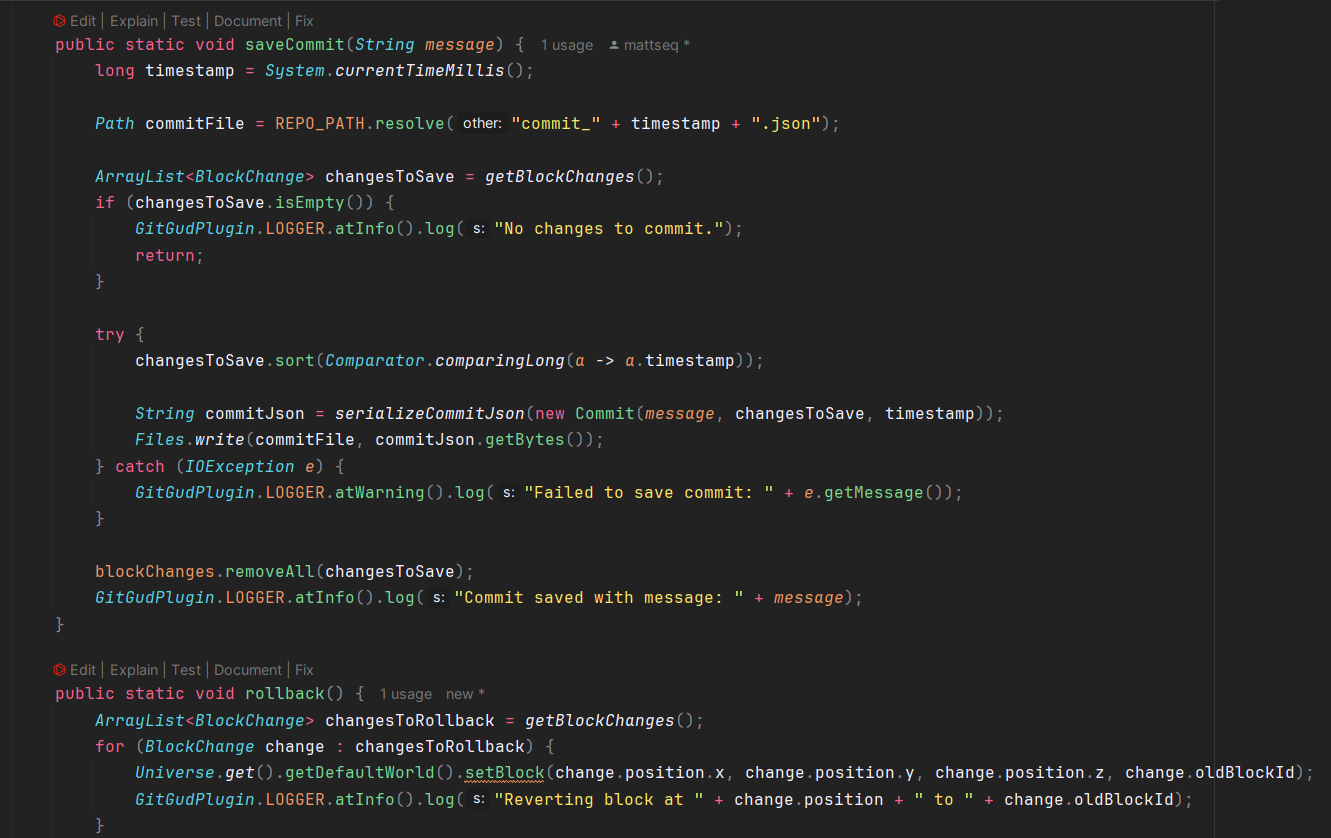This screenshot has height=838, width=1331.
Task: Click the author icon beside mattseq
Action: tap(614, 46)
